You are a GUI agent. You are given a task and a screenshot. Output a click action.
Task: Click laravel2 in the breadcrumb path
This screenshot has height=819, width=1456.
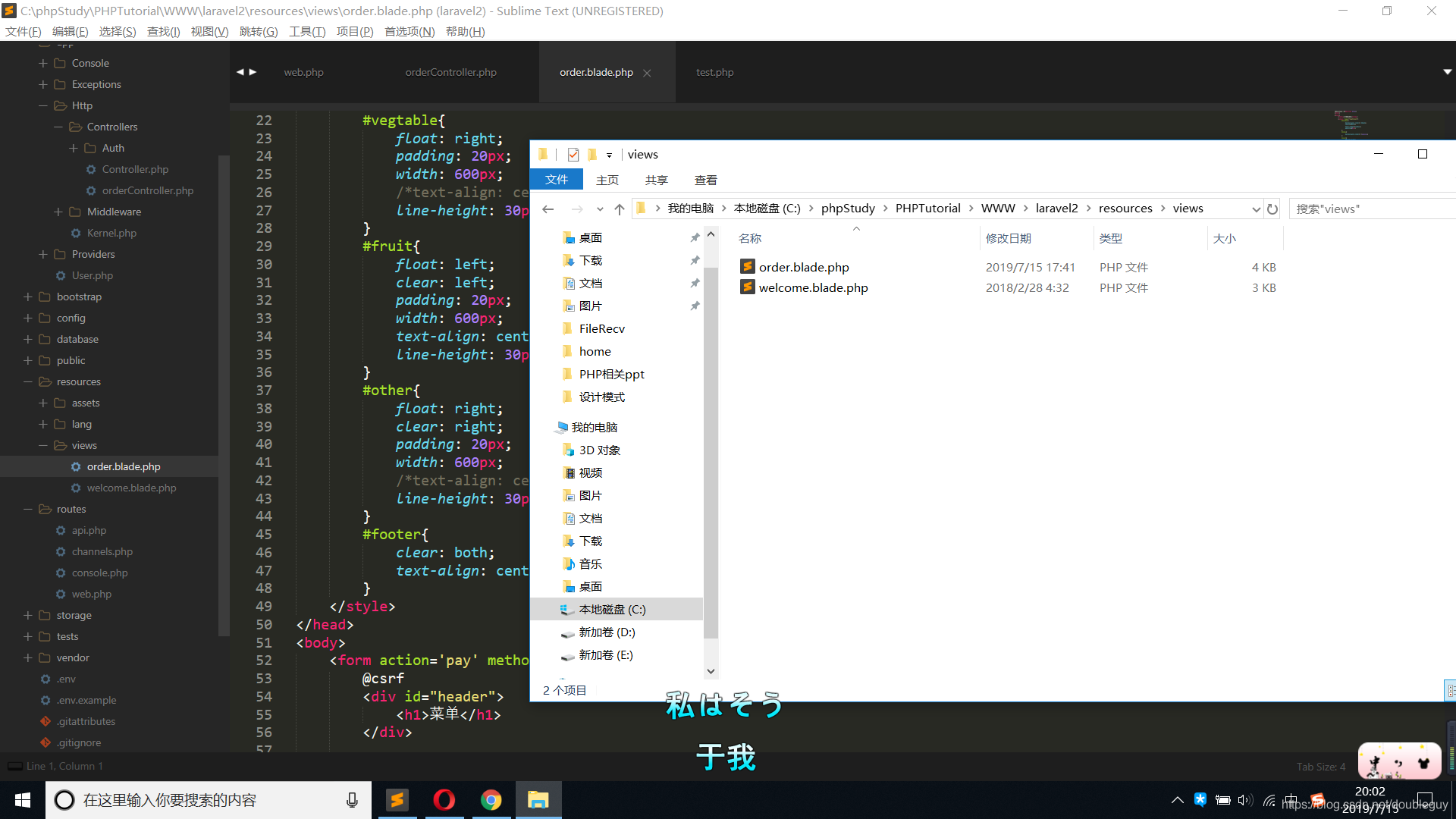coord(1056,209)
